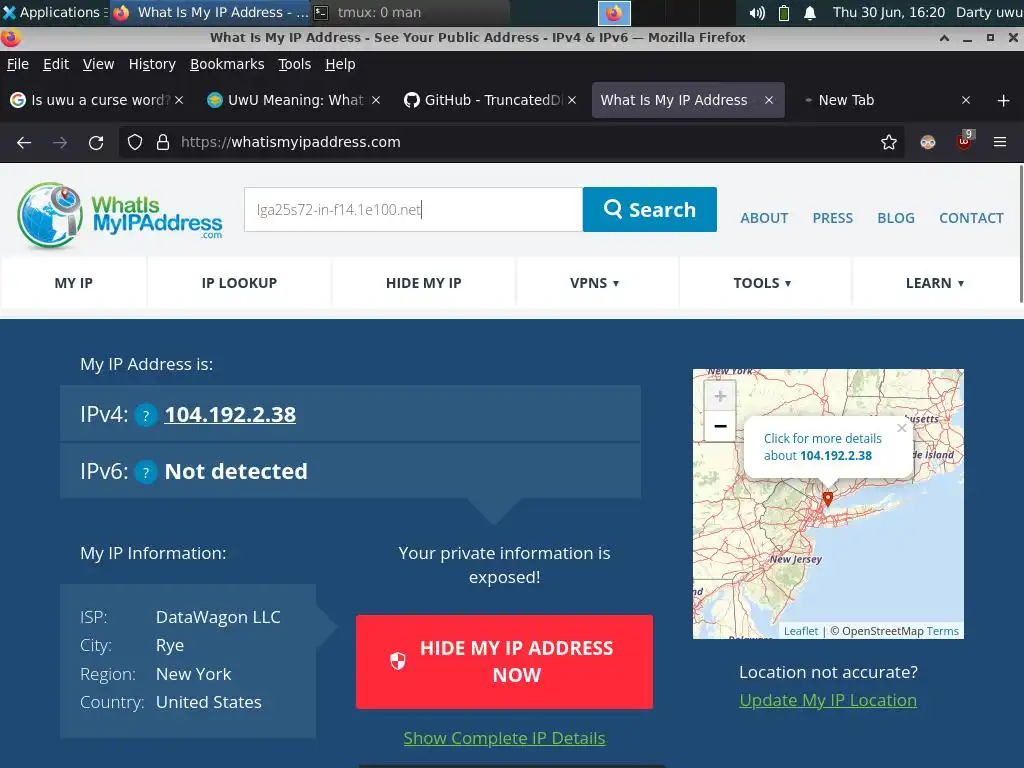
Task: Open the Leaflet attribution link on map
Action: point(801,631)
